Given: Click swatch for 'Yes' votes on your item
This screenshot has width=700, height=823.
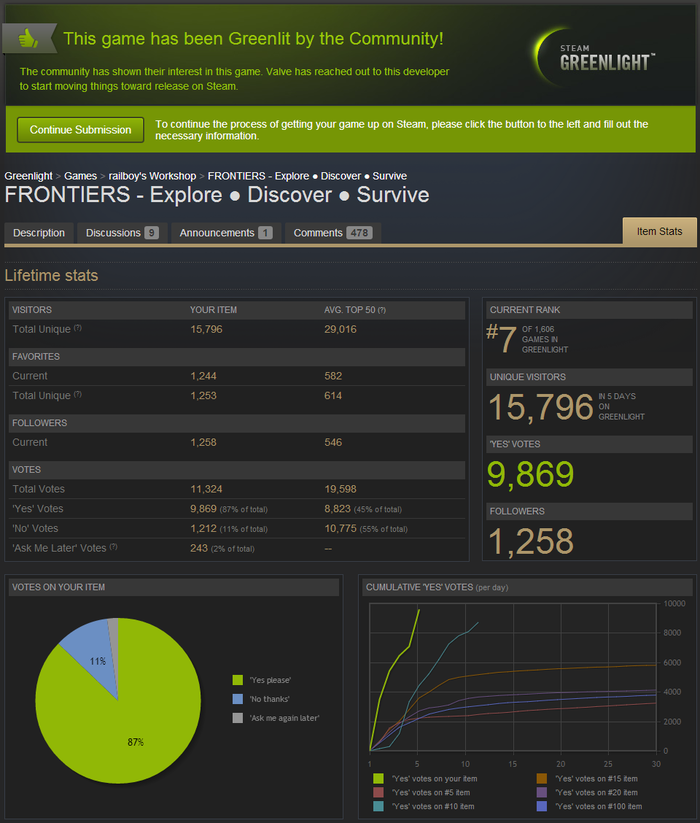Looking at the screenshot, I should (378, 778).
